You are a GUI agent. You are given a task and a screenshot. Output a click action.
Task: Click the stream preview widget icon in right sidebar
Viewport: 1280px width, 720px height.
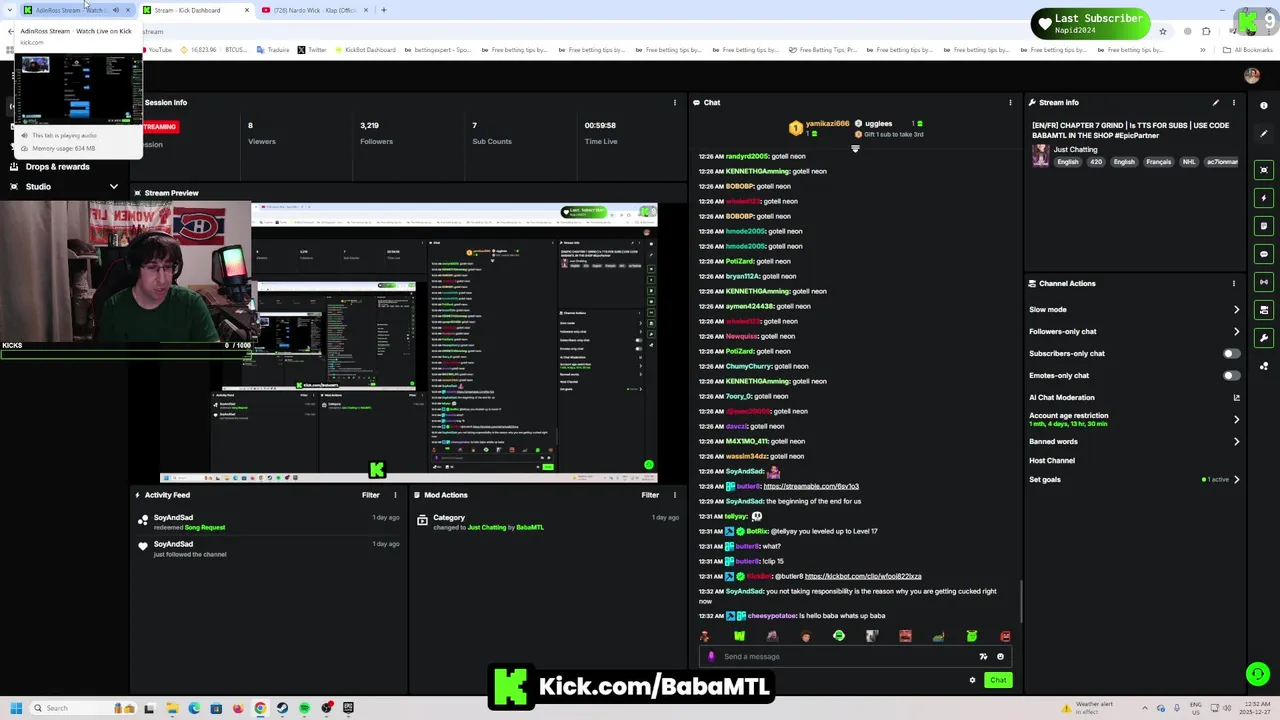pos(1264,170)
